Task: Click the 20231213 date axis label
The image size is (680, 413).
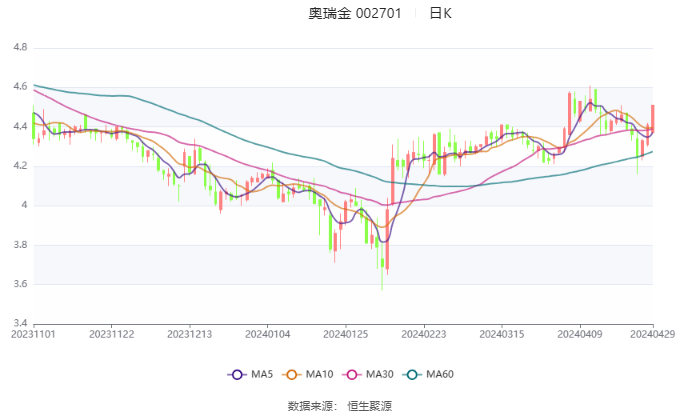Action: coord(188,334)
